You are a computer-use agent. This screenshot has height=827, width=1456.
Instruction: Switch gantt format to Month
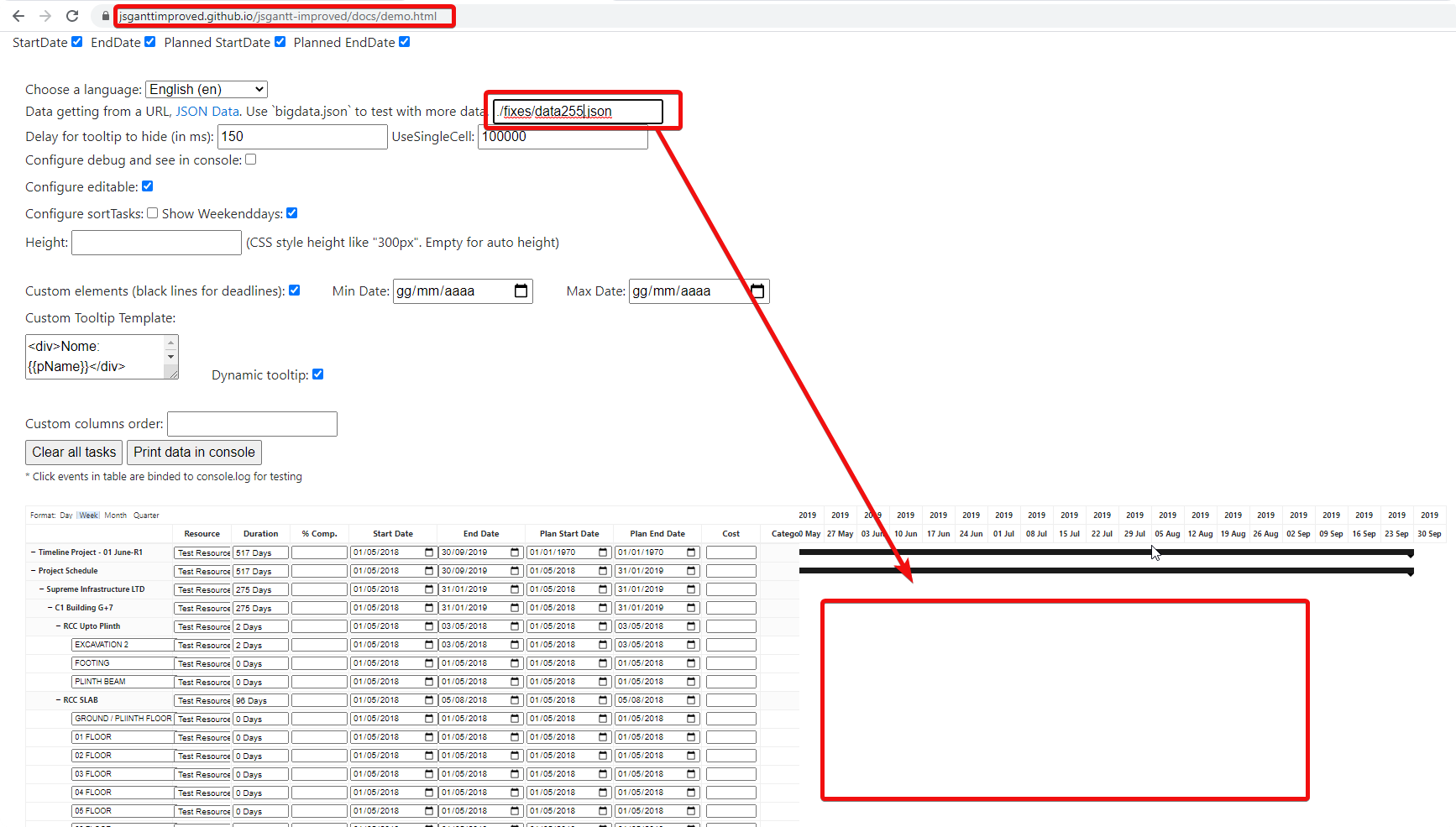(115, 515)
